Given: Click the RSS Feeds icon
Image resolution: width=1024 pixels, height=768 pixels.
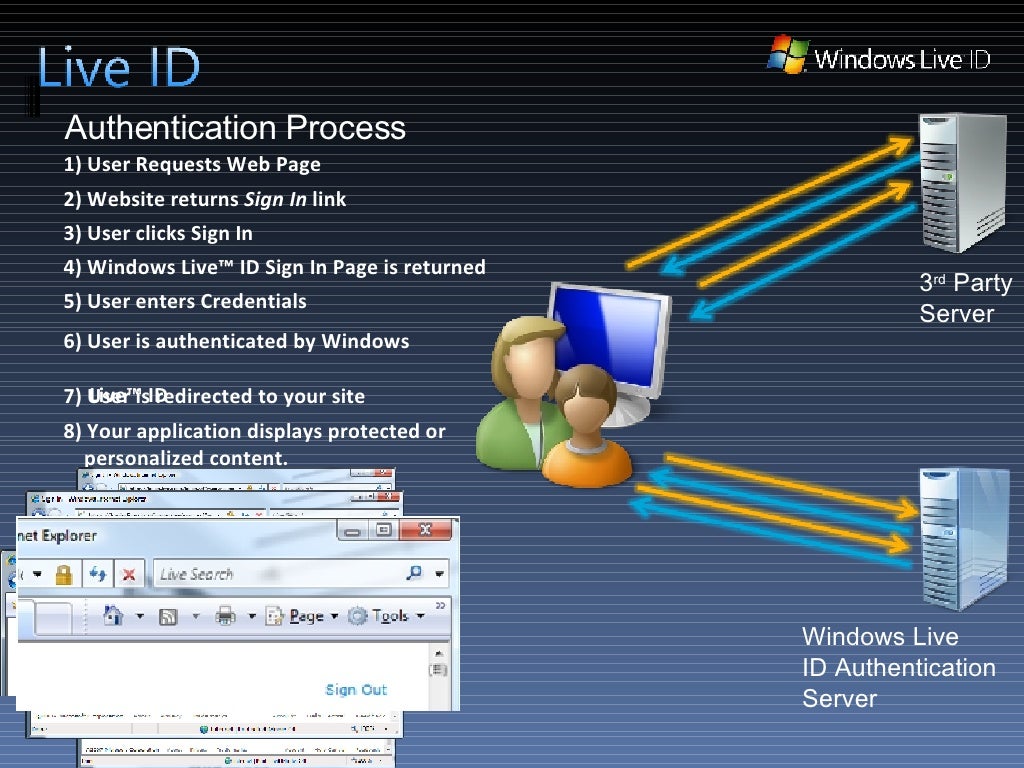Looking at the screenshot, I should [168, 616].
